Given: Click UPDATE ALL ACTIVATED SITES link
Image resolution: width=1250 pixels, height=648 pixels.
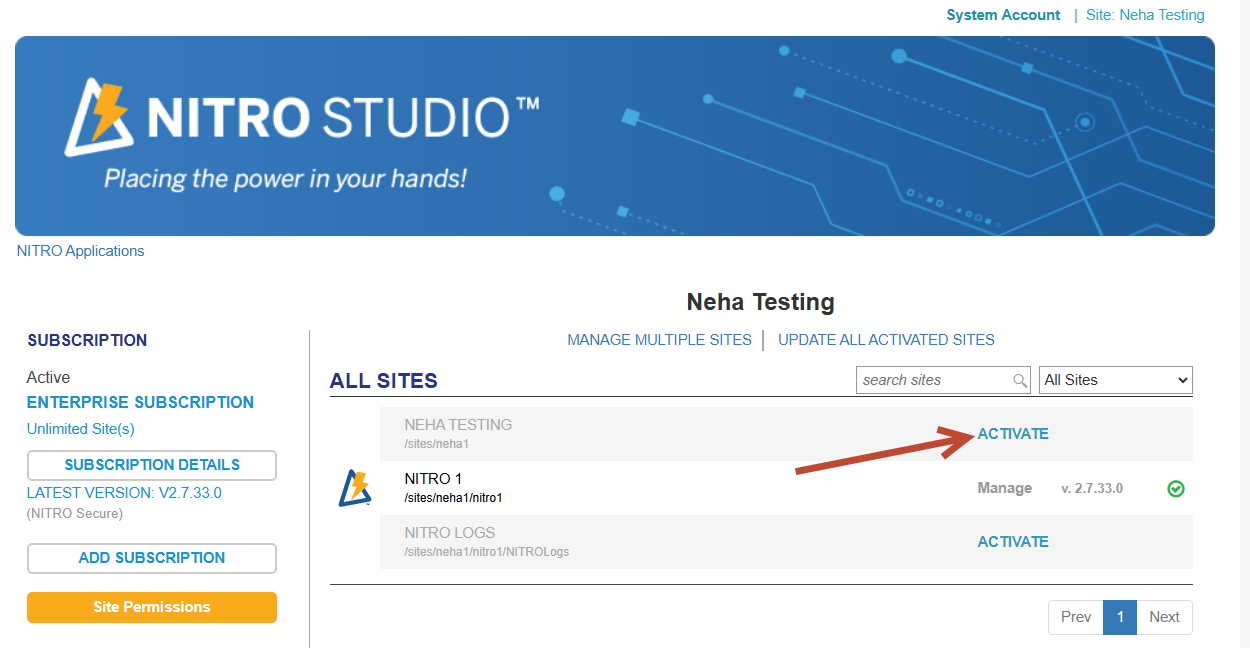Looking at the screenshot, I should (886, 340).
